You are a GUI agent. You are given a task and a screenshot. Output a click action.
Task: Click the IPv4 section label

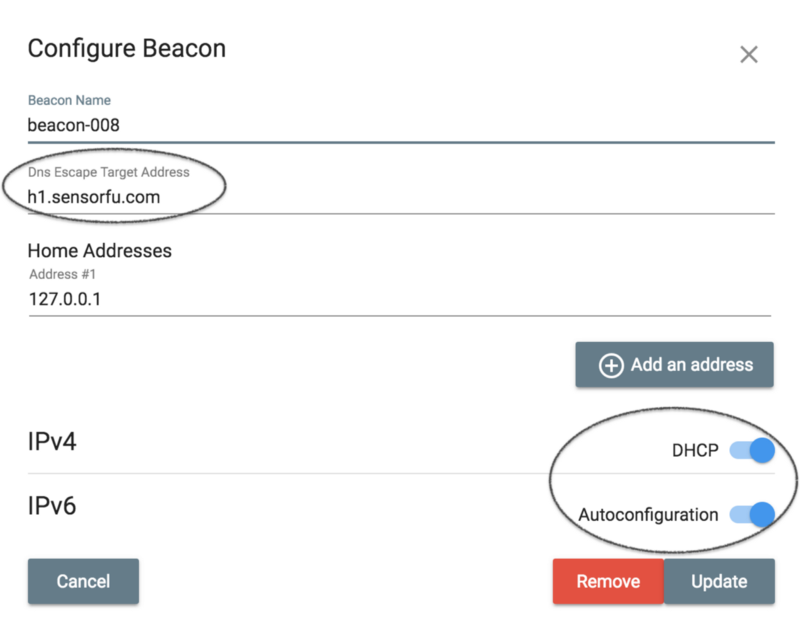[x=52, y=442]
